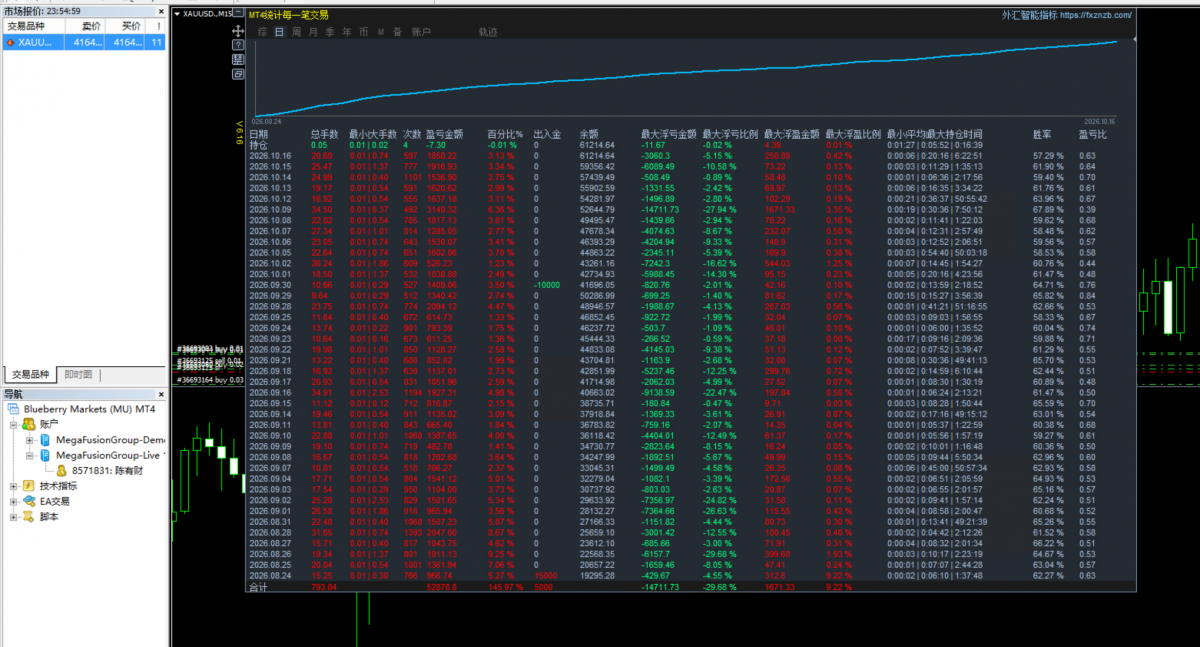The image size is (1200, 647).
Task: Collapse the MegaFusionGroup-Live node
Action: coord(30,455)
